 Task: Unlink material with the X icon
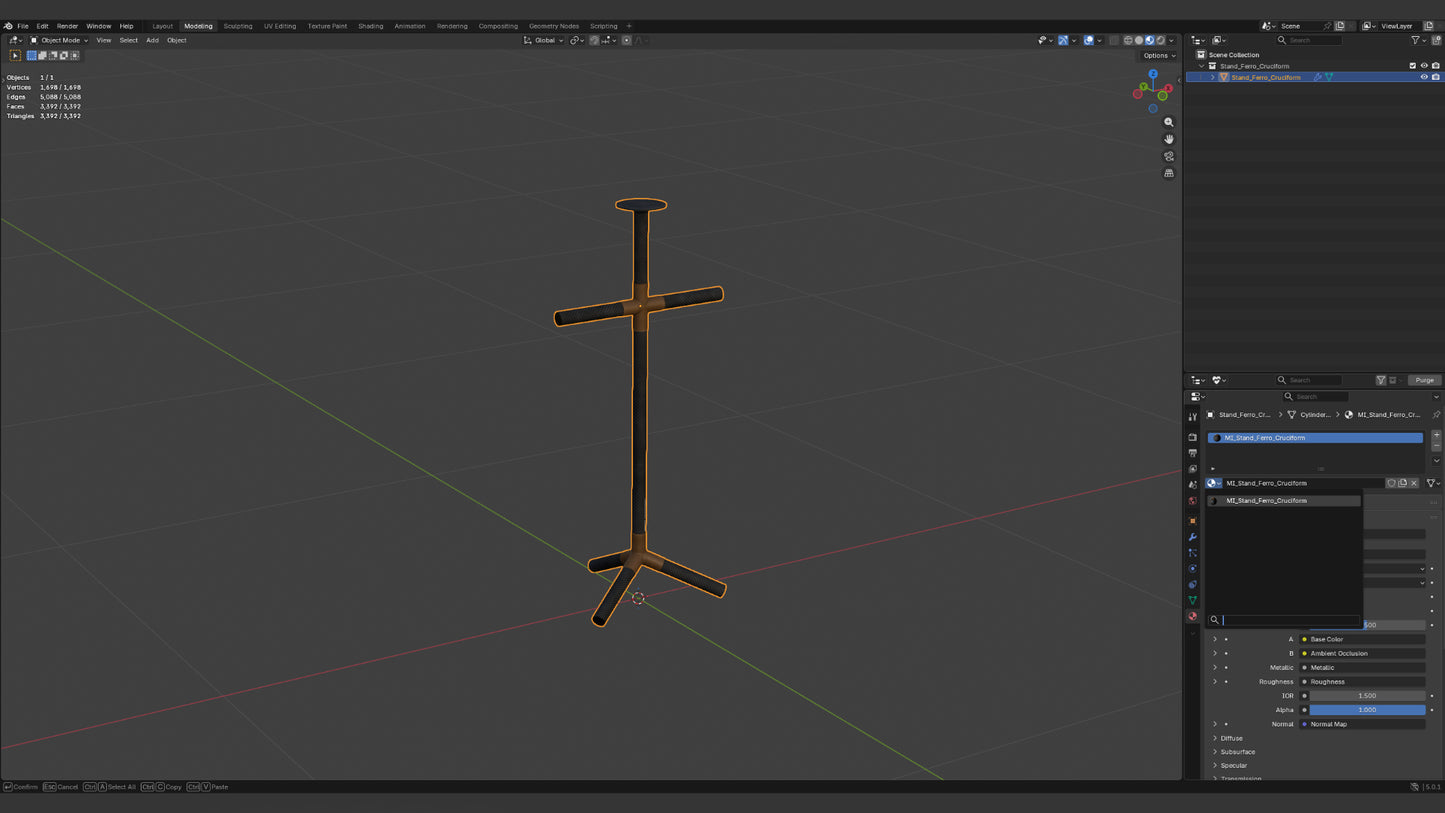(1414, 483)
